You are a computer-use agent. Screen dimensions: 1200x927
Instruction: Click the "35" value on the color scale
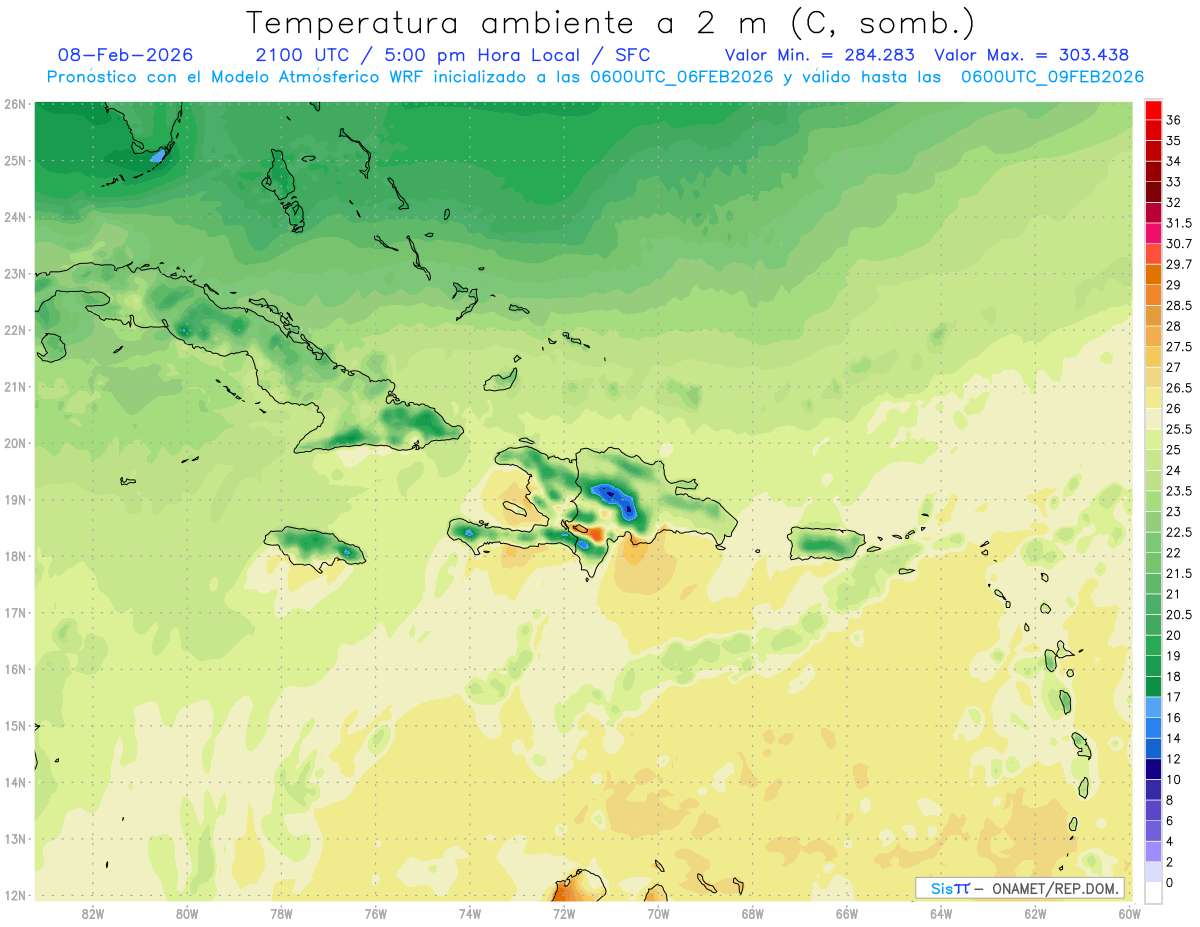[x=1174, y=140]
